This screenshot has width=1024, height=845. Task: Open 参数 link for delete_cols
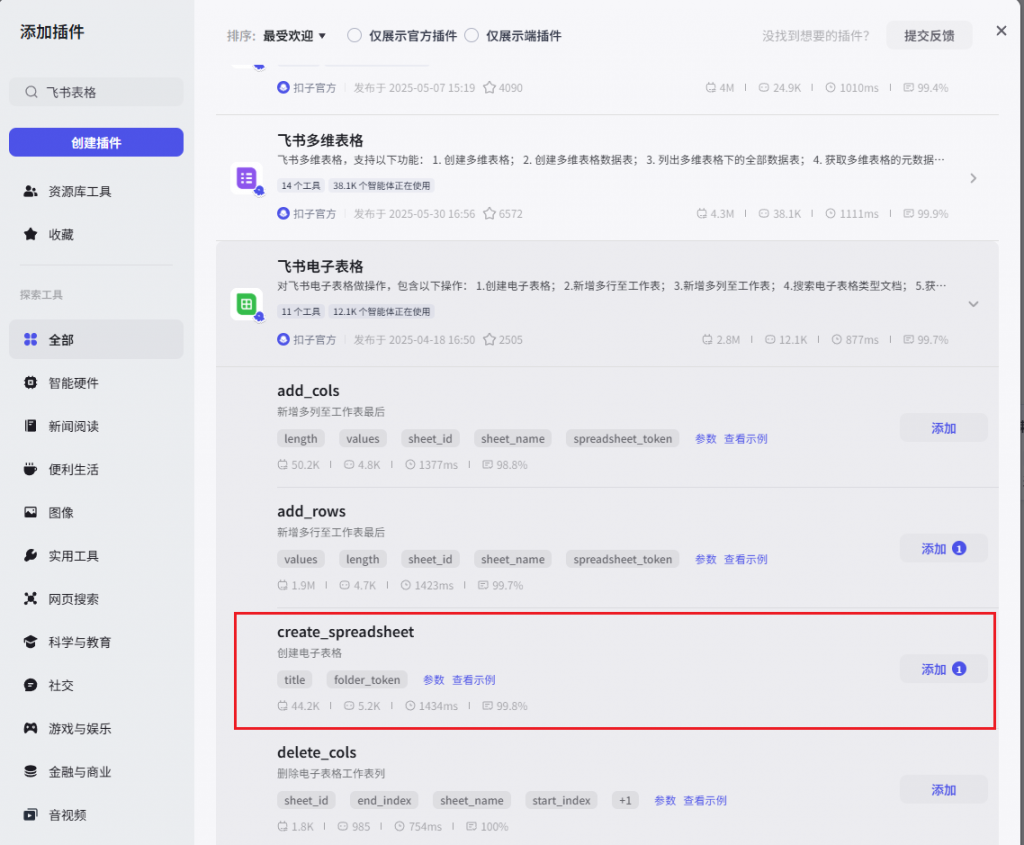coord(665,801)
